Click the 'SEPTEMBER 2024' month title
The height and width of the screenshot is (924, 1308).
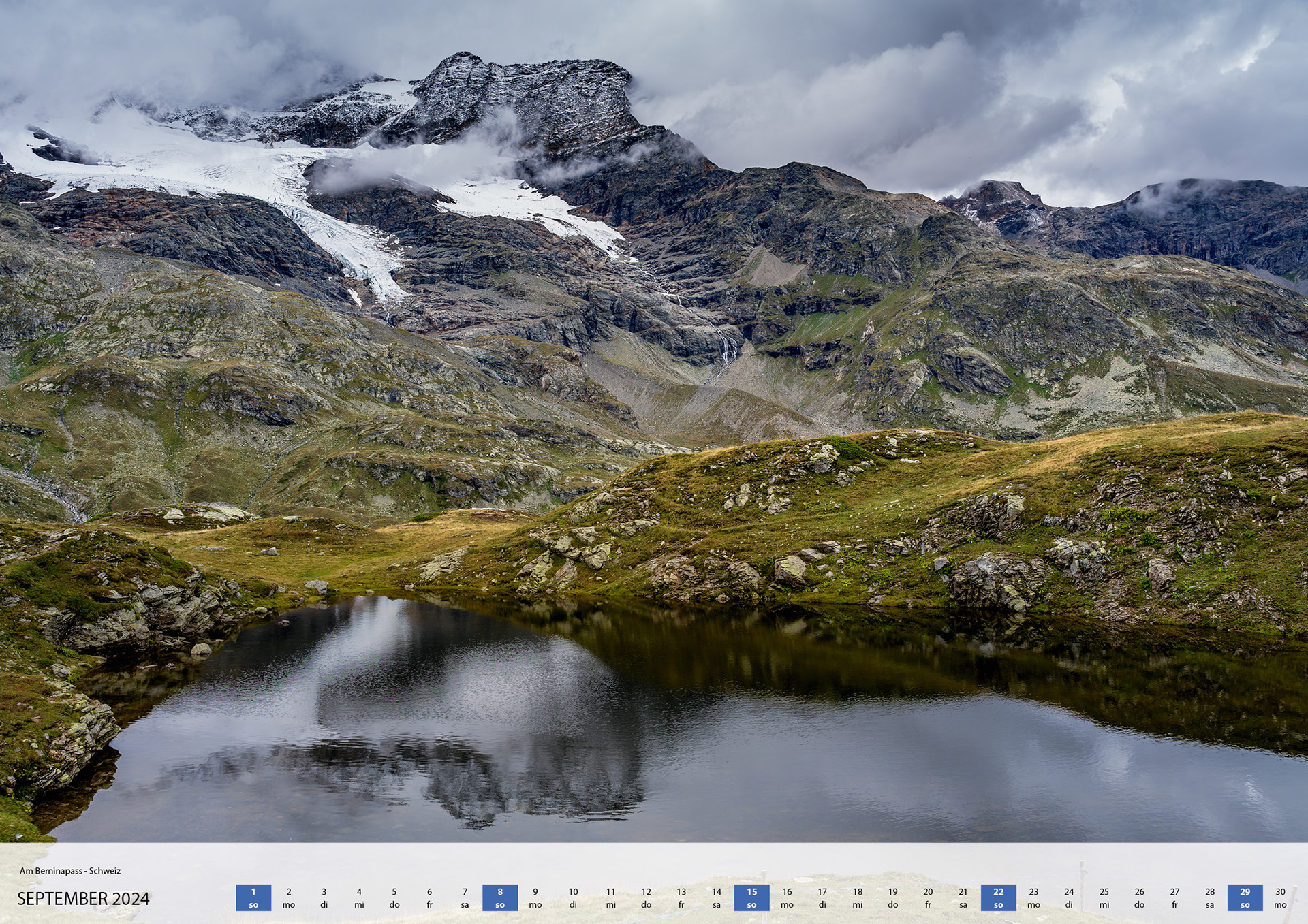(83, 899)
